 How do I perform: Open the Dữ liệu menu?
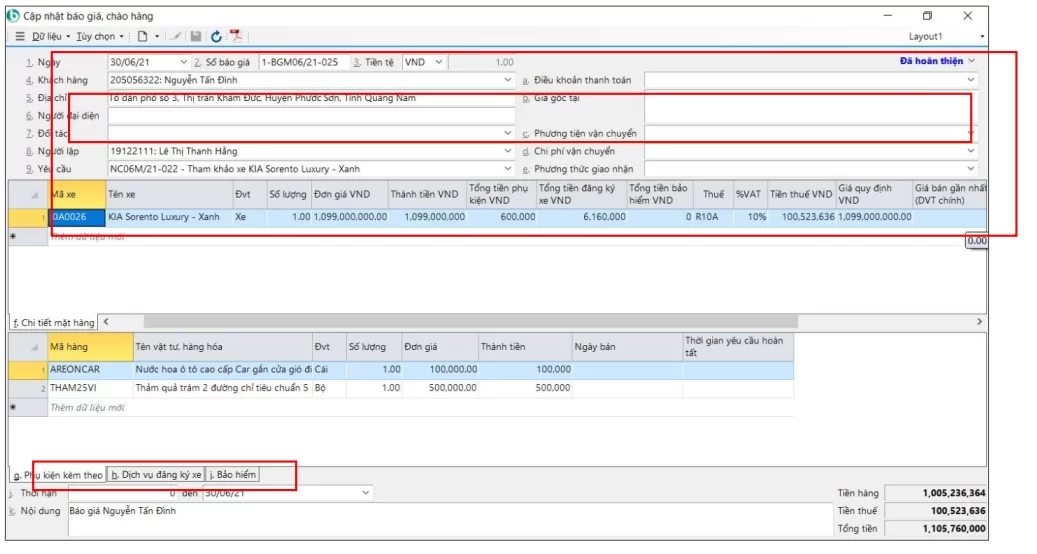(x=51, y=37)
